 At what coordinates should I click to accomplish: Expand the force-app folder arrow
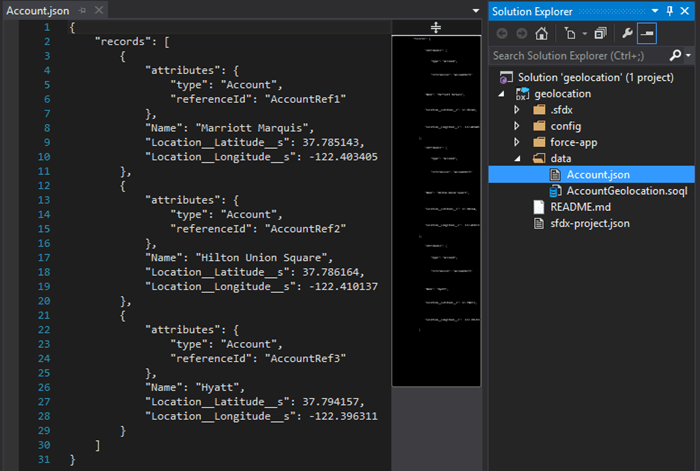(517, 142)
